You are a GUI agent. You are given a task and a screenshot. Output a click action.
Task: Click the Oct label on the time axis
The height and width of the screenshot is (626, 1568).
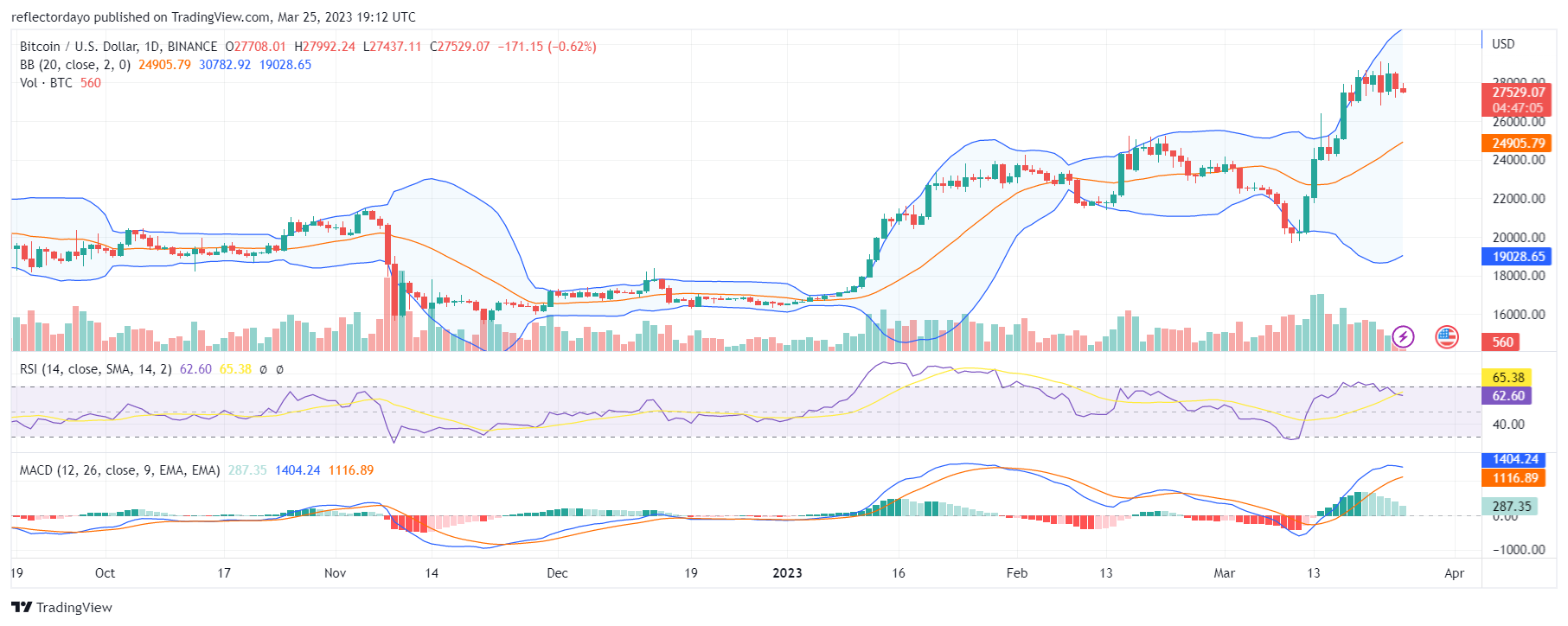pos(105,573)
